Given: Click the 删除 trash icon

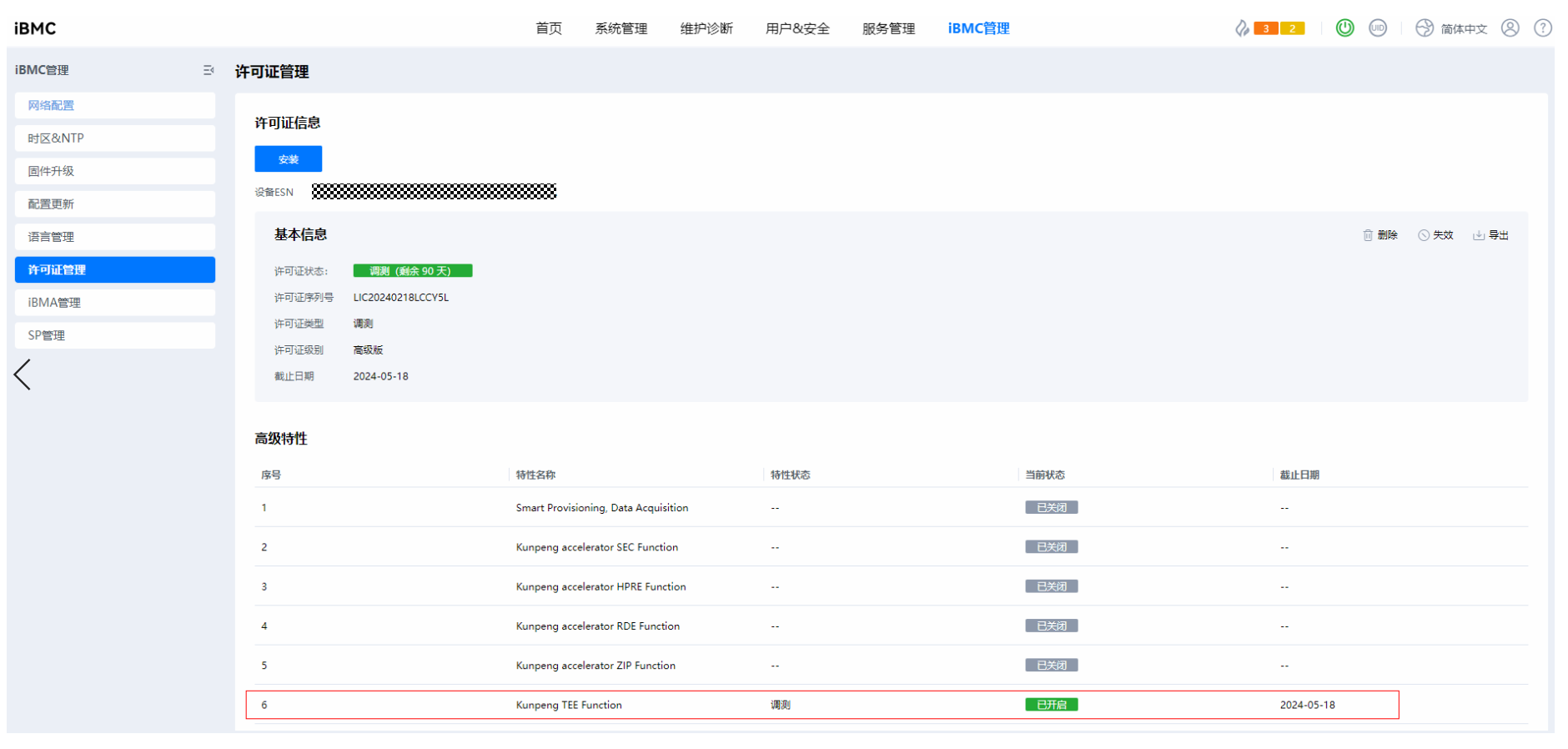Looking at the screenshot, I should [x=1368, y=235].
